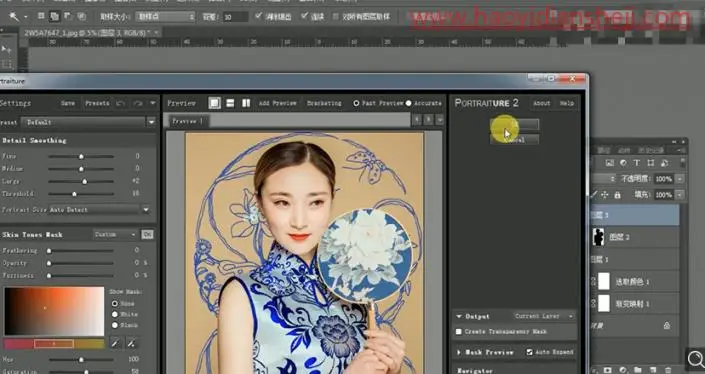Open preview tabs list dropdown arrow
The height and width of the screenshot is (374, 705).
pos(440,120)
